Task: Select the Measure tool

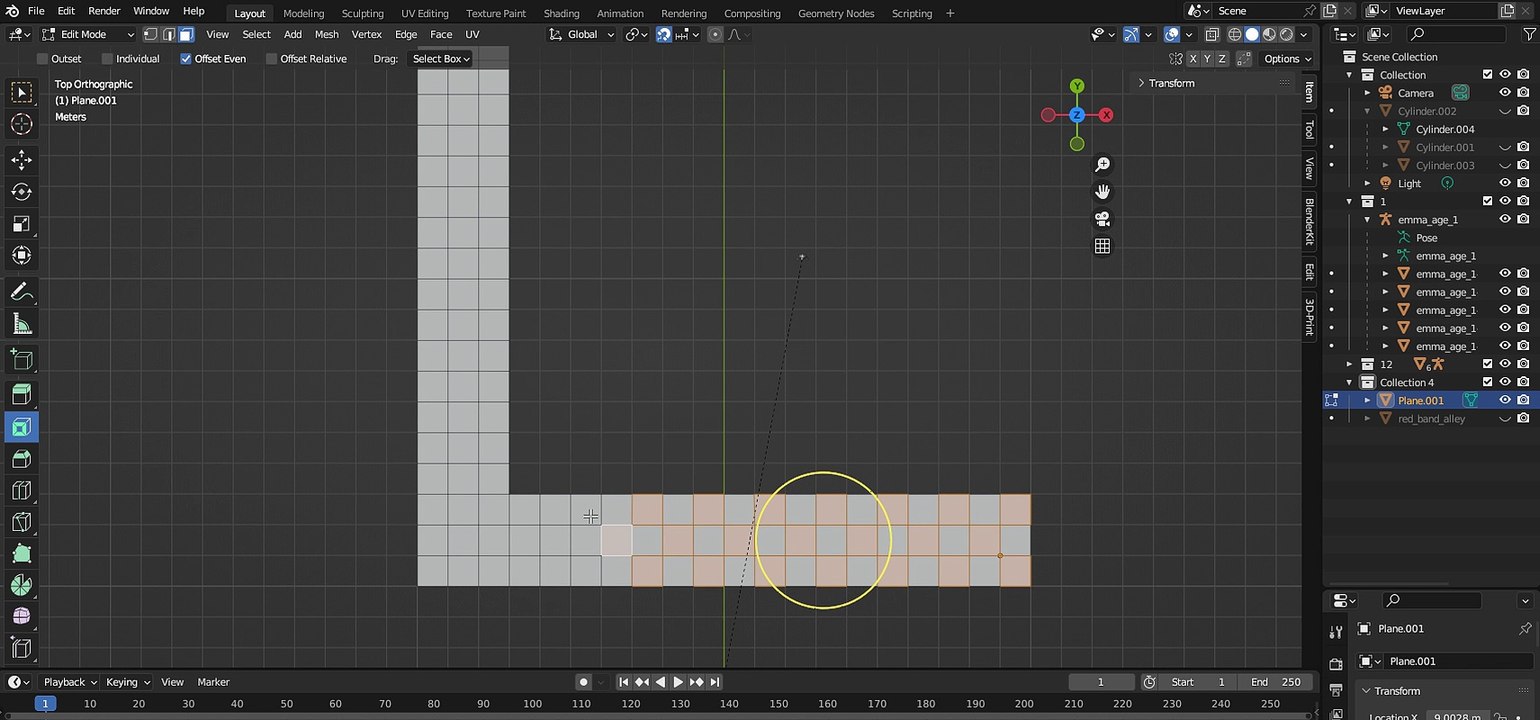Action: point(21,324)
